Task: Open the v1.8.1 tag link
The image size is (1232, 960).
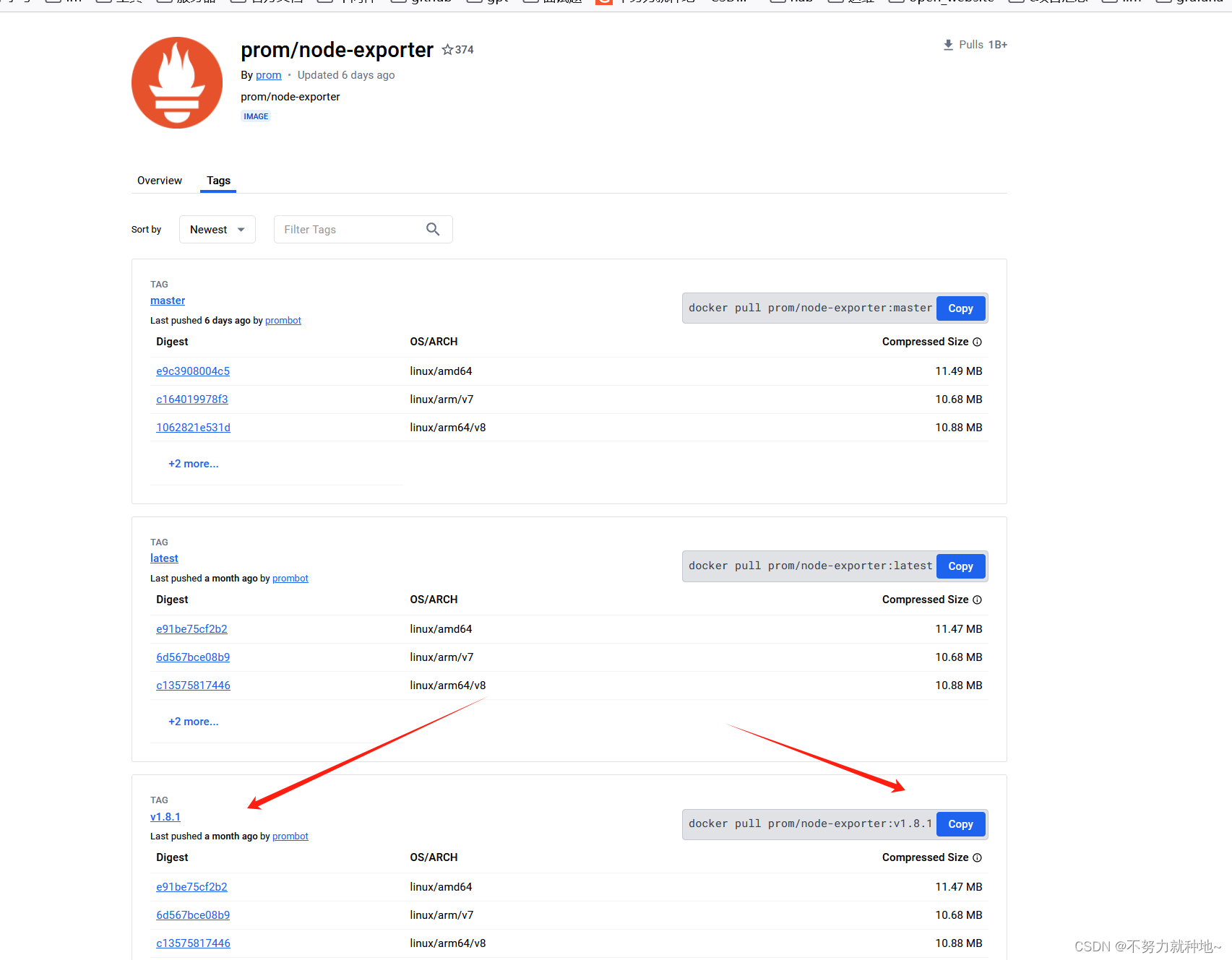Action: [x=165, y=817]
